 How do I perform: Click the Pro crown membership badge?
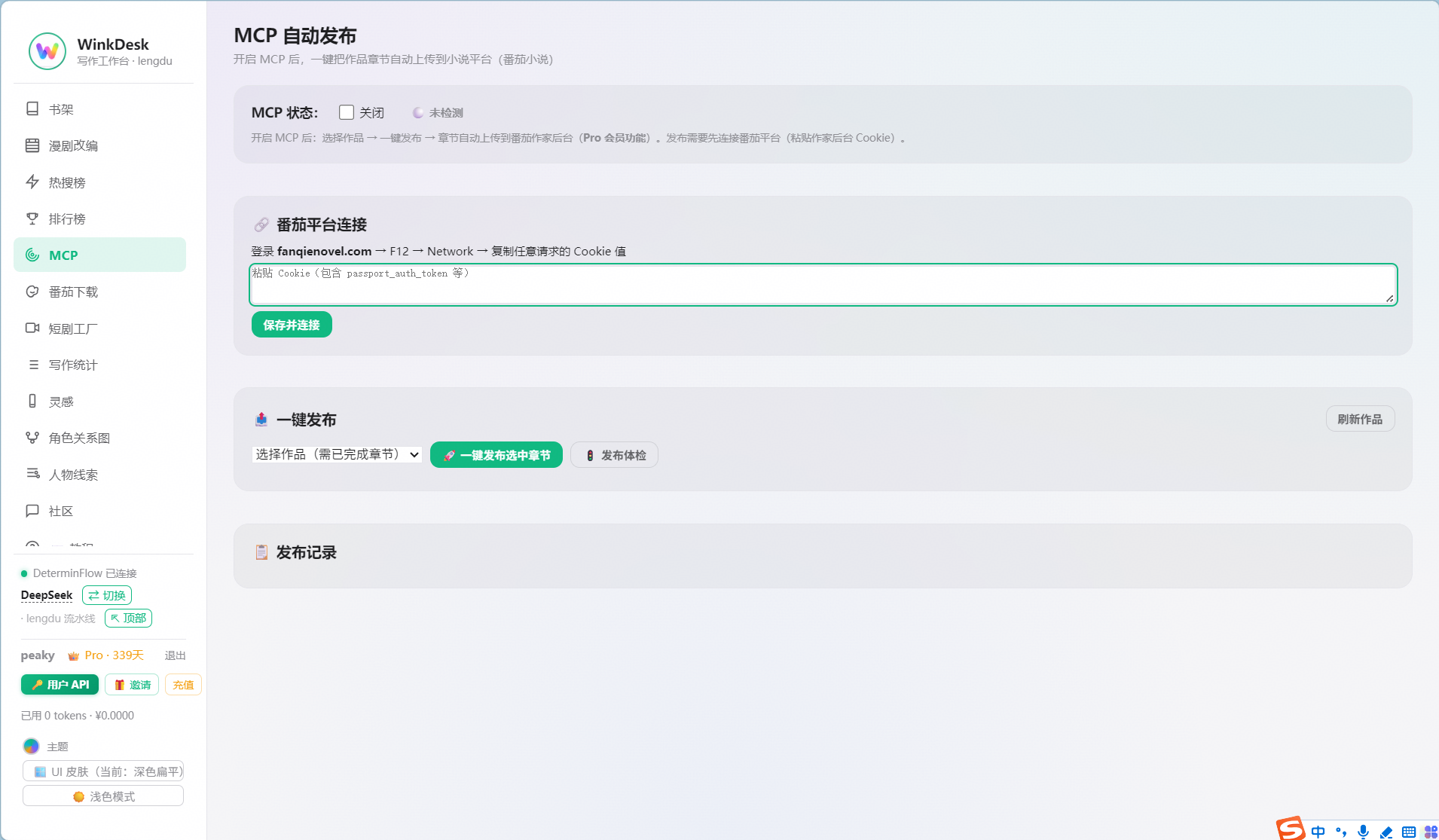click(x=105, y=655)
